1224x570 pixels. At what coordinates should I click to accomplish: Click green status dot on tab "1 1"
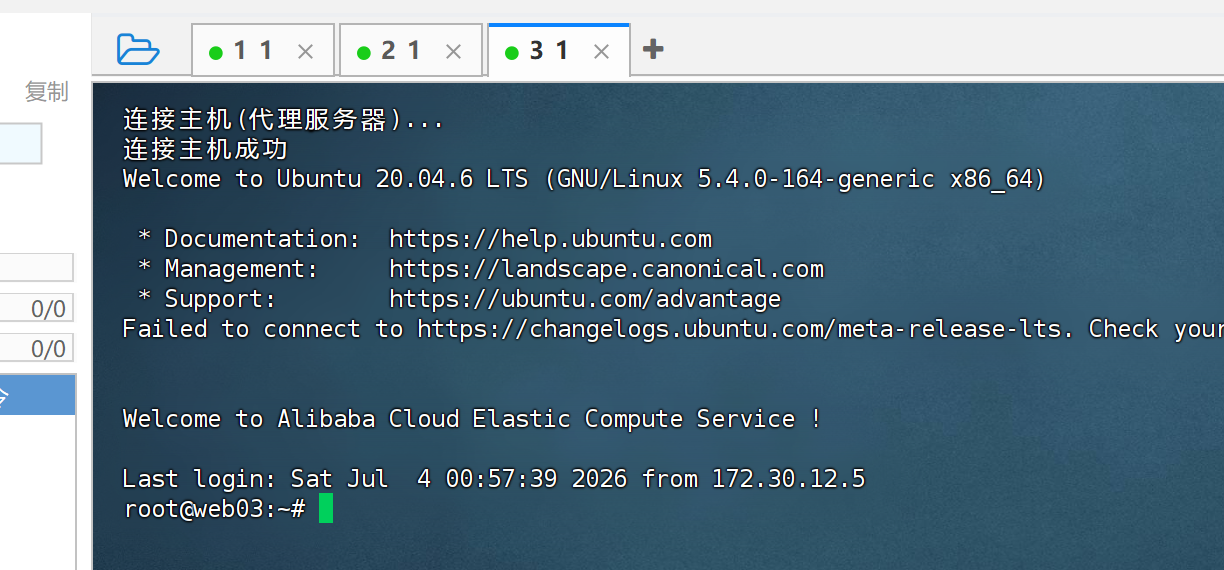coord(216,53)
